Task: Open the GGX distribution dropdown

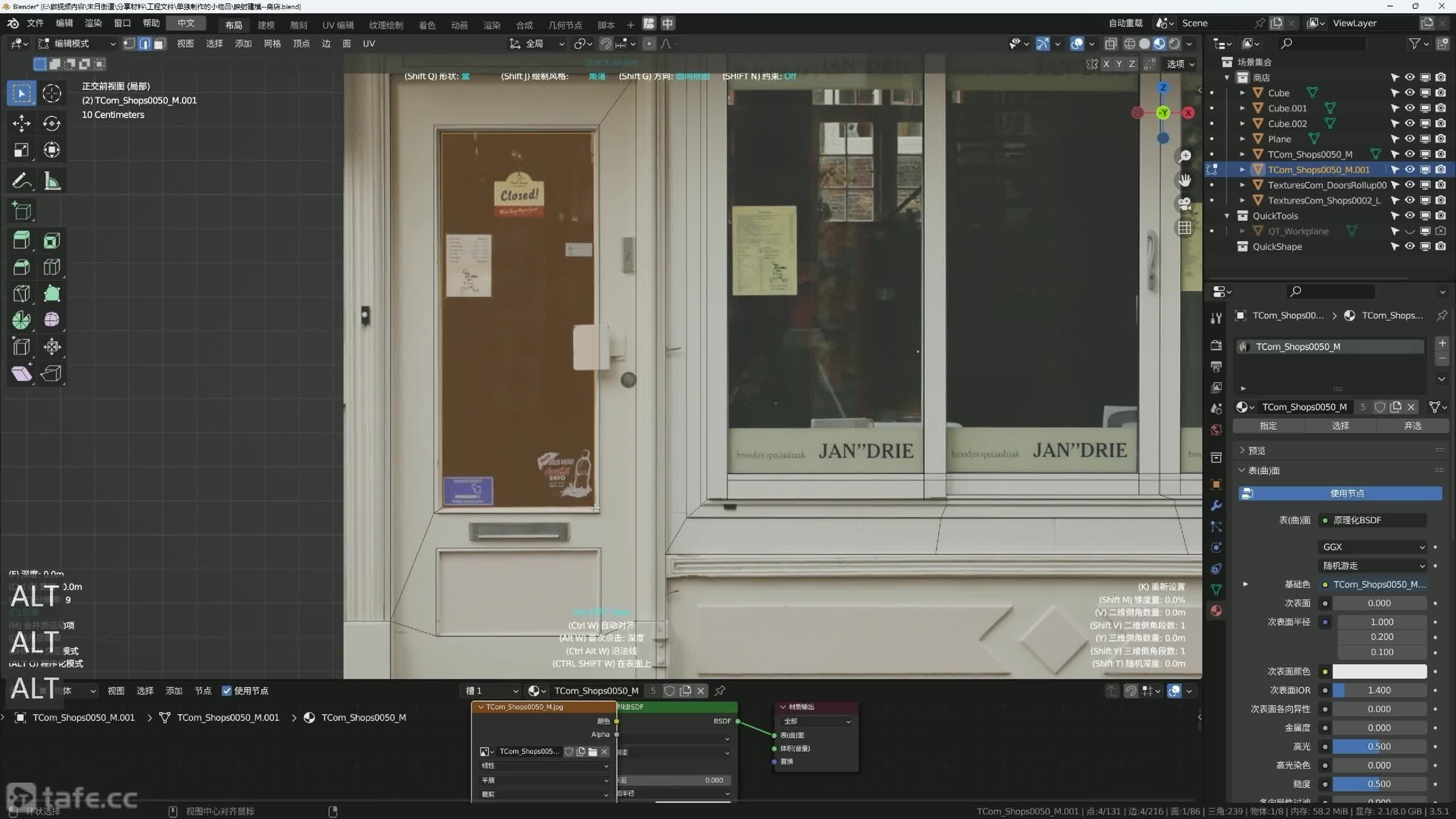Action: coord(1373,547)
